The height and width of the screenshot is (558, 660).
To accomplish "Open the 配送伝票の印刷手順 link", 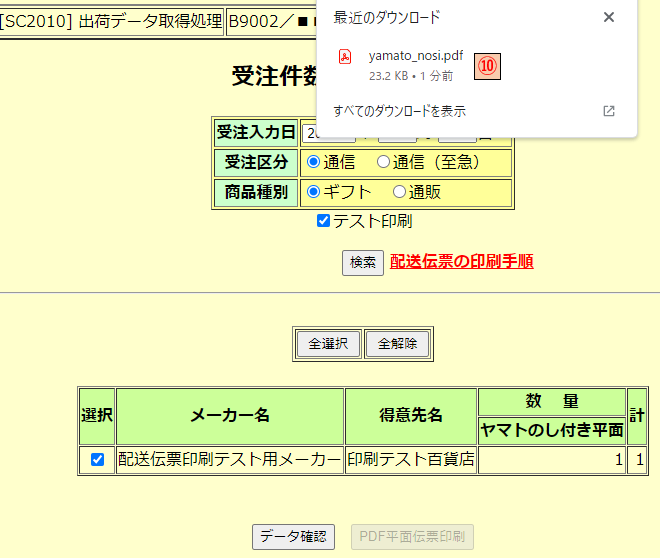I will tap(461, 261).
